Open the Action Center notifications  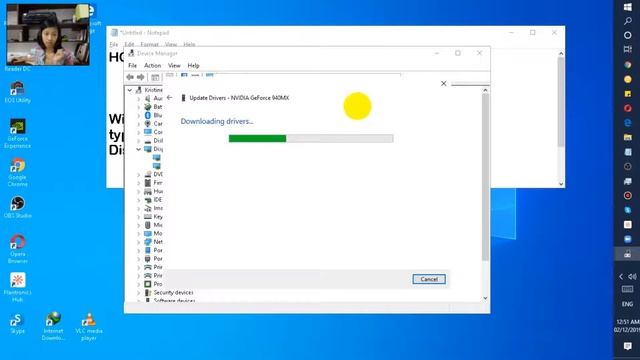pyautogui.click(x=627, y=346)
